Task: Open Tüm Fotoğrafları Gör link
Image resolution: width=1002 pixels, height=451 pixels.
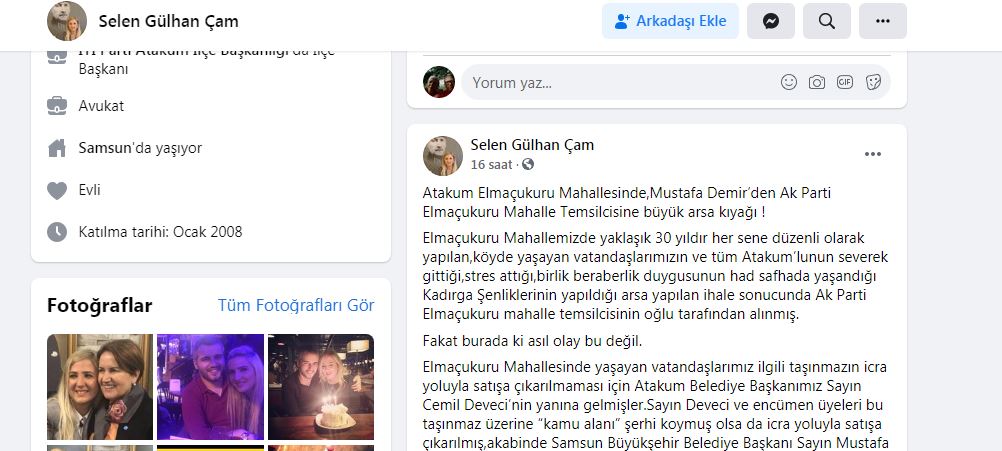Action: [296, 305]
